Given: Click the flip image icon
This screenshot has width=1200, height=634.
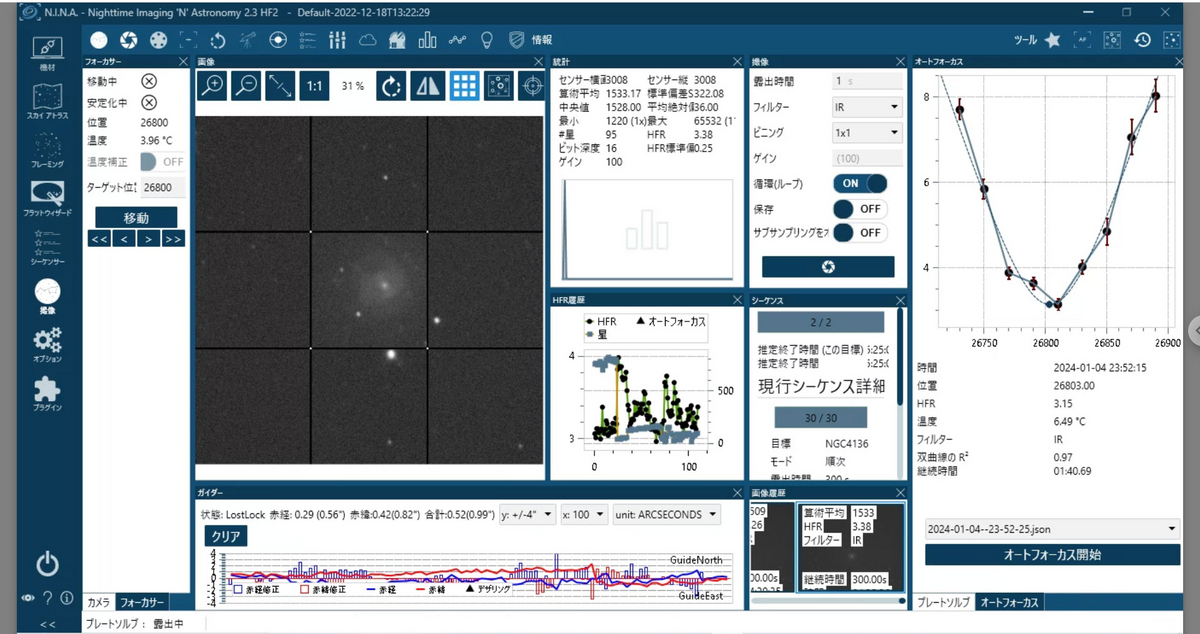Looking at the screenshot, I should (428, 86).
